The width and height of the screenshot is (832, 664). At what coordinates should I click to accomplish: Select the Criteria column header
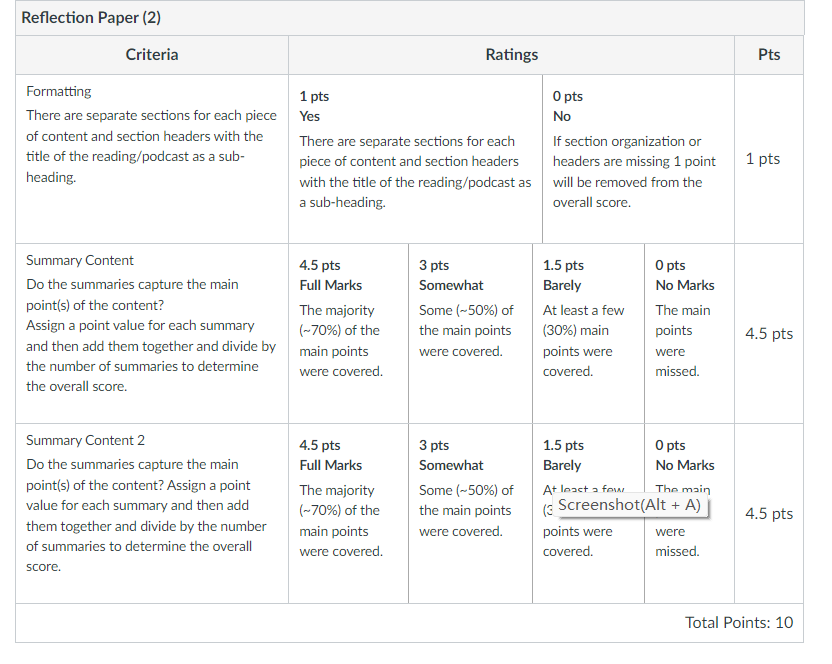click(152, 55)
